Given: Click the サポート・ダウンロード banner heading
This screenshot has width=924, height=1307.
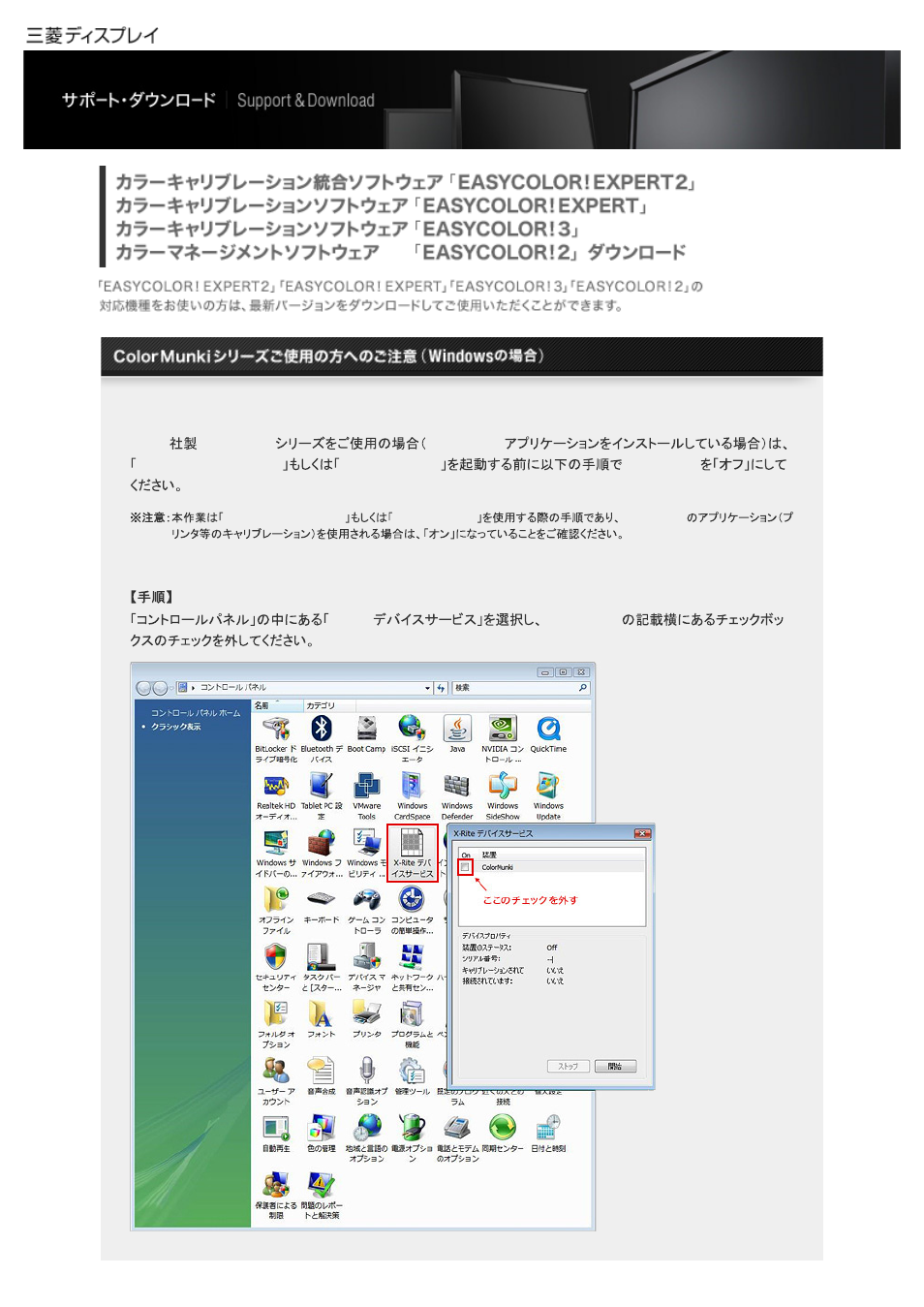Looking at the screenshot, I should (139, 100).
